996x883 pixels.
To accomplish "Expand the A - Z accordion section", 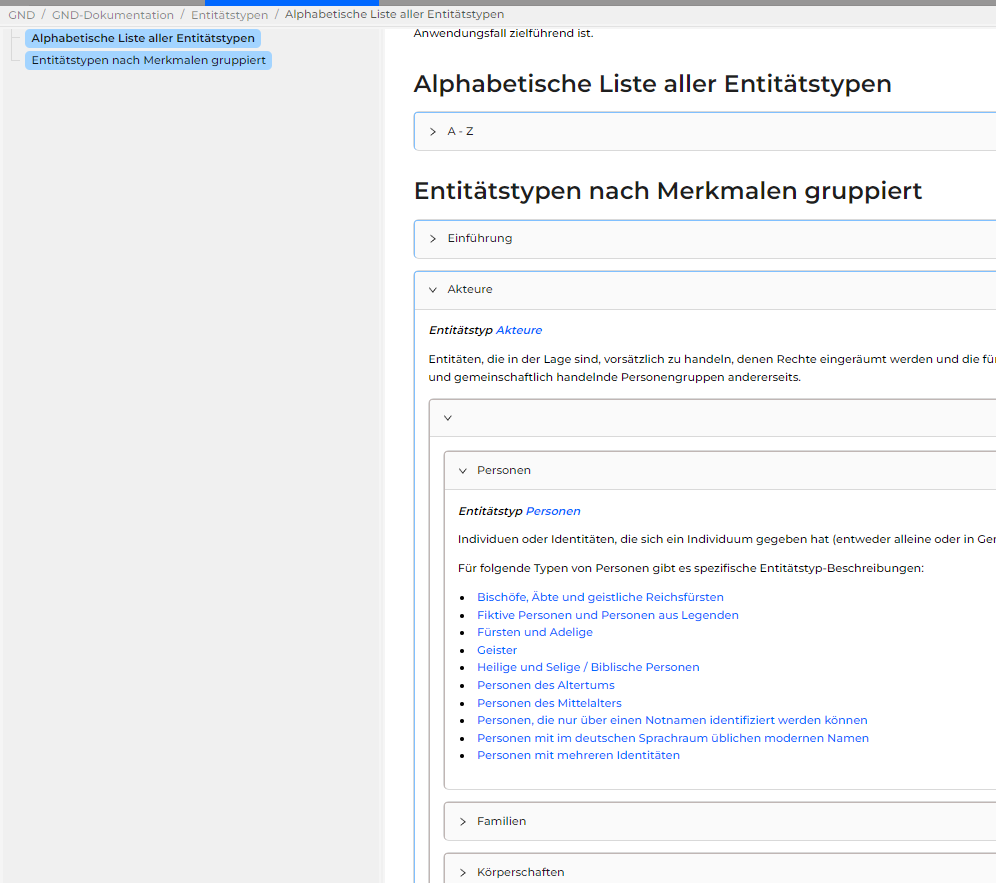I will (x=460, y=131).
